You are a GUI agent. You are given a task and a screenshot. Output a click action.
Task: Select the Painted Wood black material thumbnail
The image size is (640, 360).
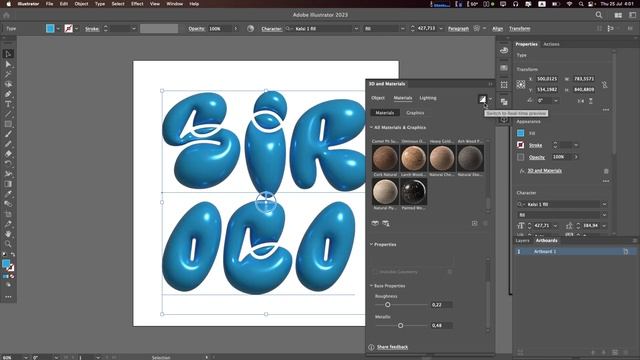[413, 191]
